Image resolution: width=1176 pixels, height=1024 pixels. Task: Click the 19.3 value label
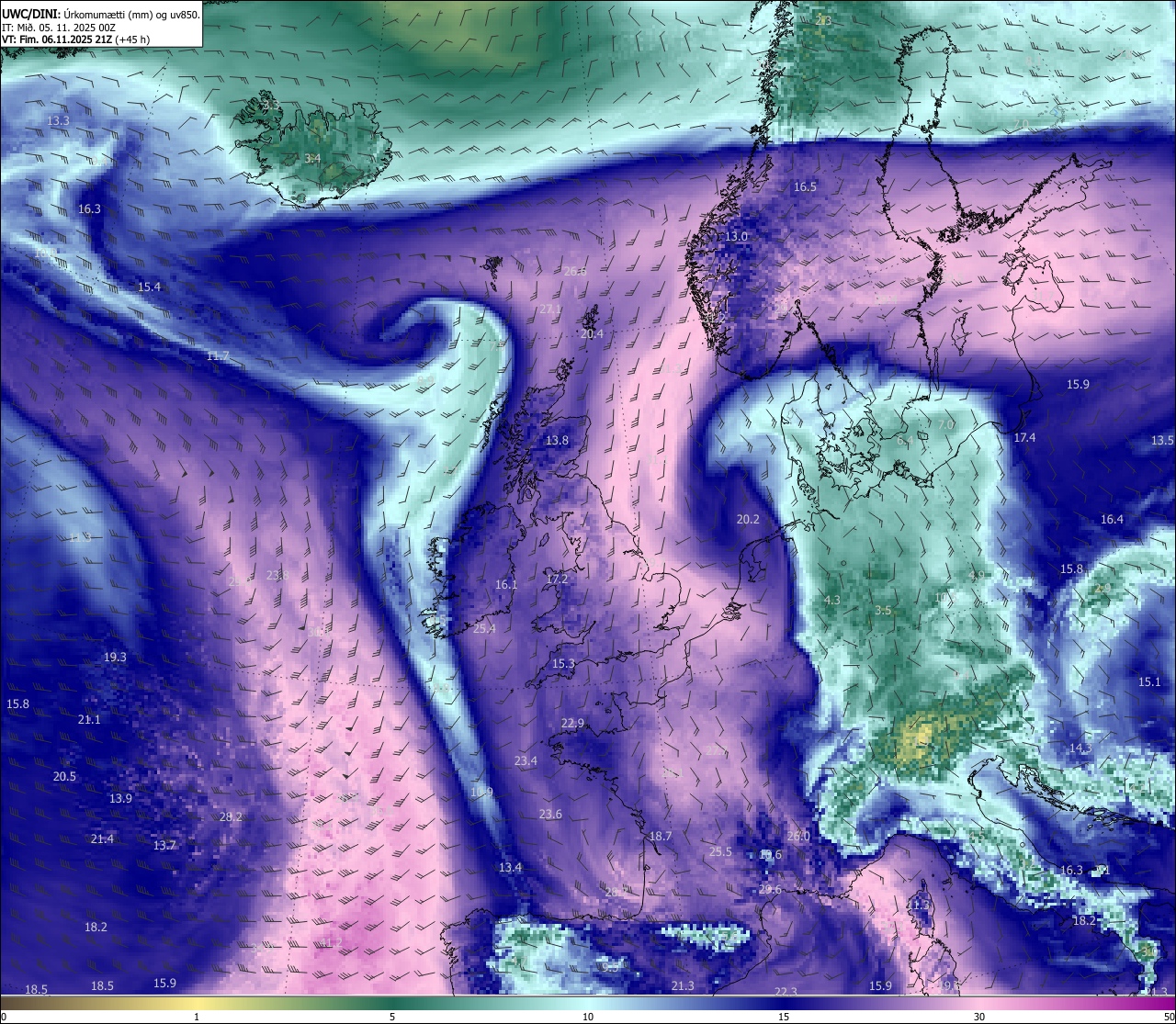[x=115, y=658]
